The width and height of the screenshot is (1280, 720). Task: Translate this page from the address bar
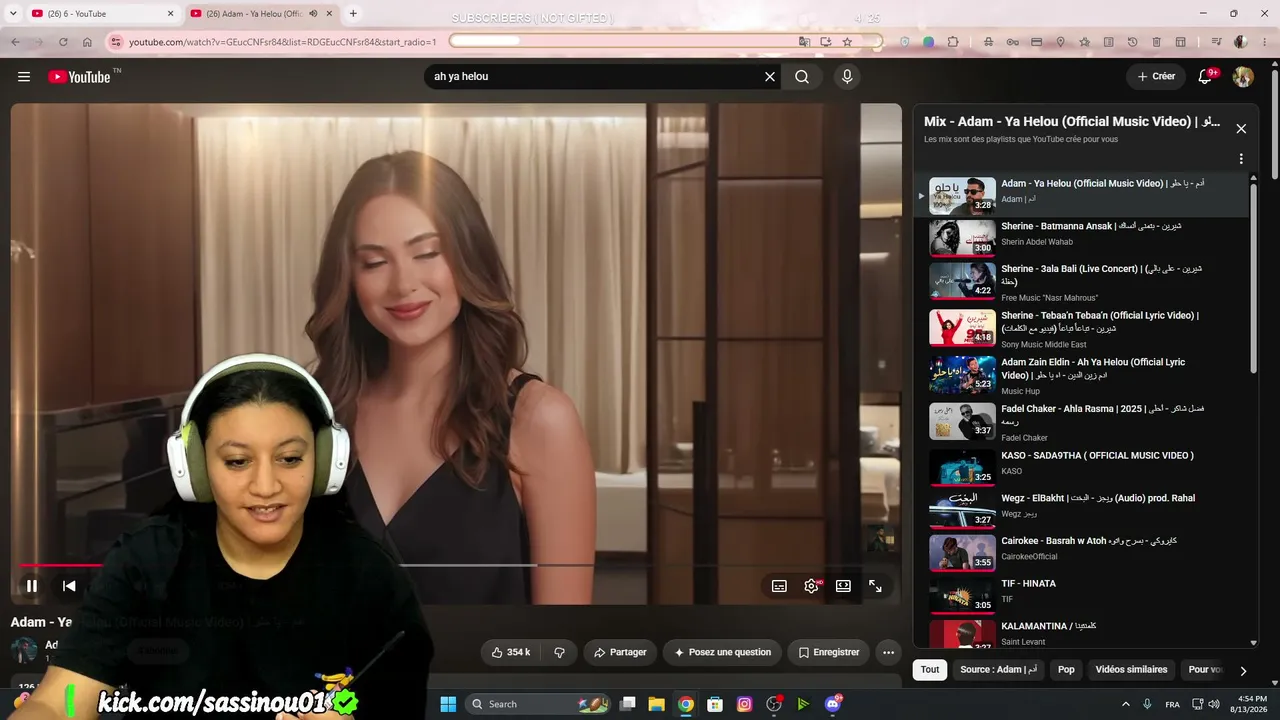[804, 42]
